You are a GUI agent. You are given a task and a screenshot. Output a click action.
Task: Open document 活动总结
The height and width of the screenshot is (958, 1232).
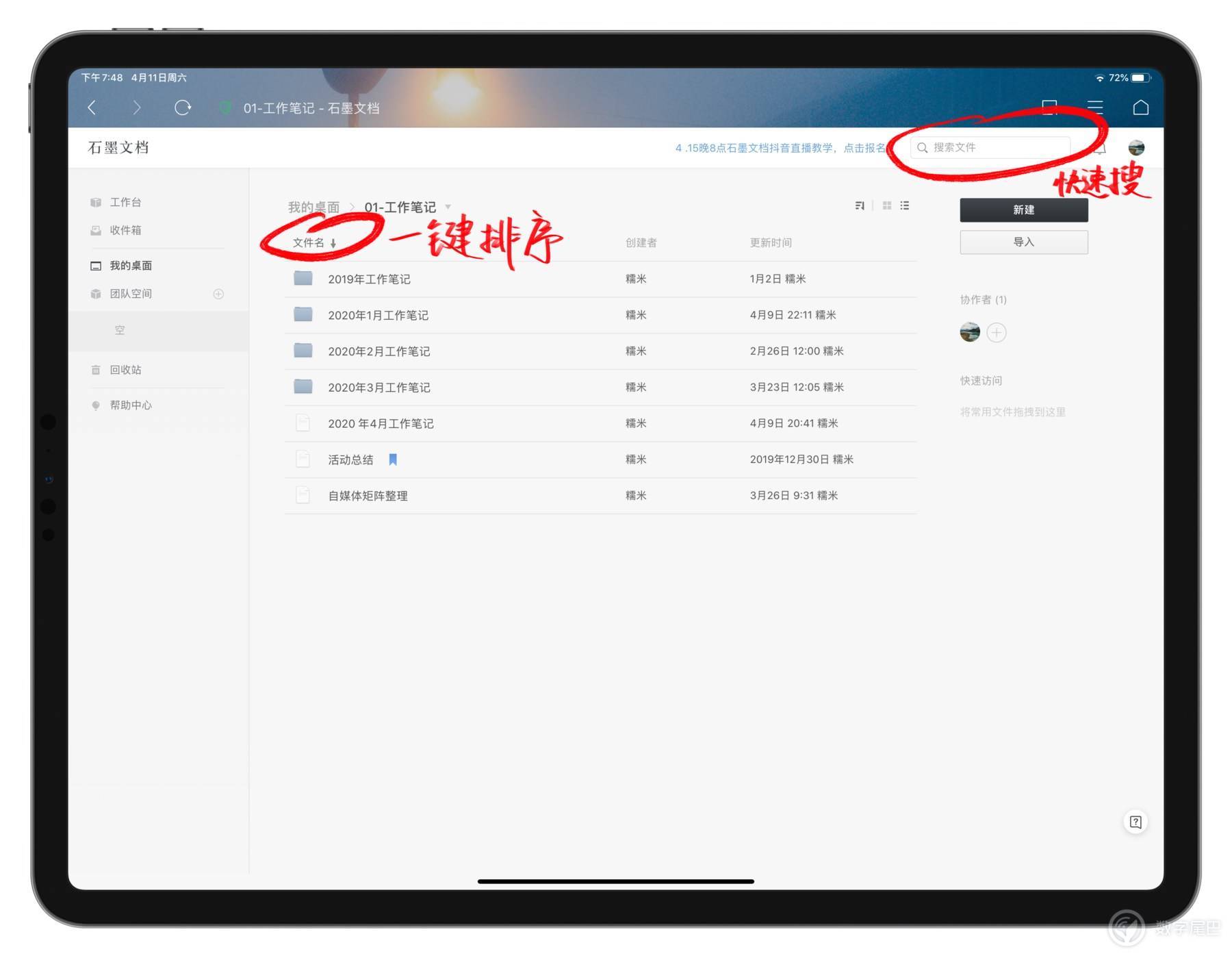click(350, 459)
